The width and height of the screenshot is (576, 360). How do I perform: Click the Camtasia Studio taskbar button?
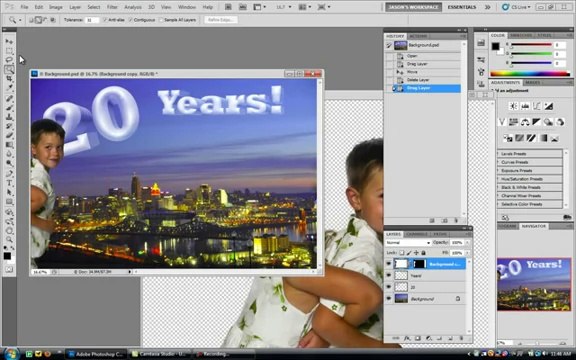[x=160, y=354]
